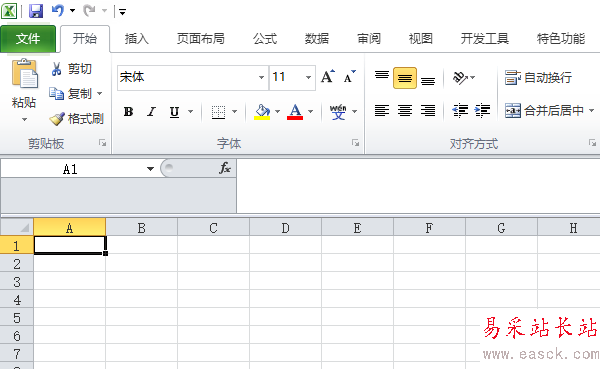The image size is (600, 369).
Task: Open undo history dropdown arrow
Action: tap(72, 11)
